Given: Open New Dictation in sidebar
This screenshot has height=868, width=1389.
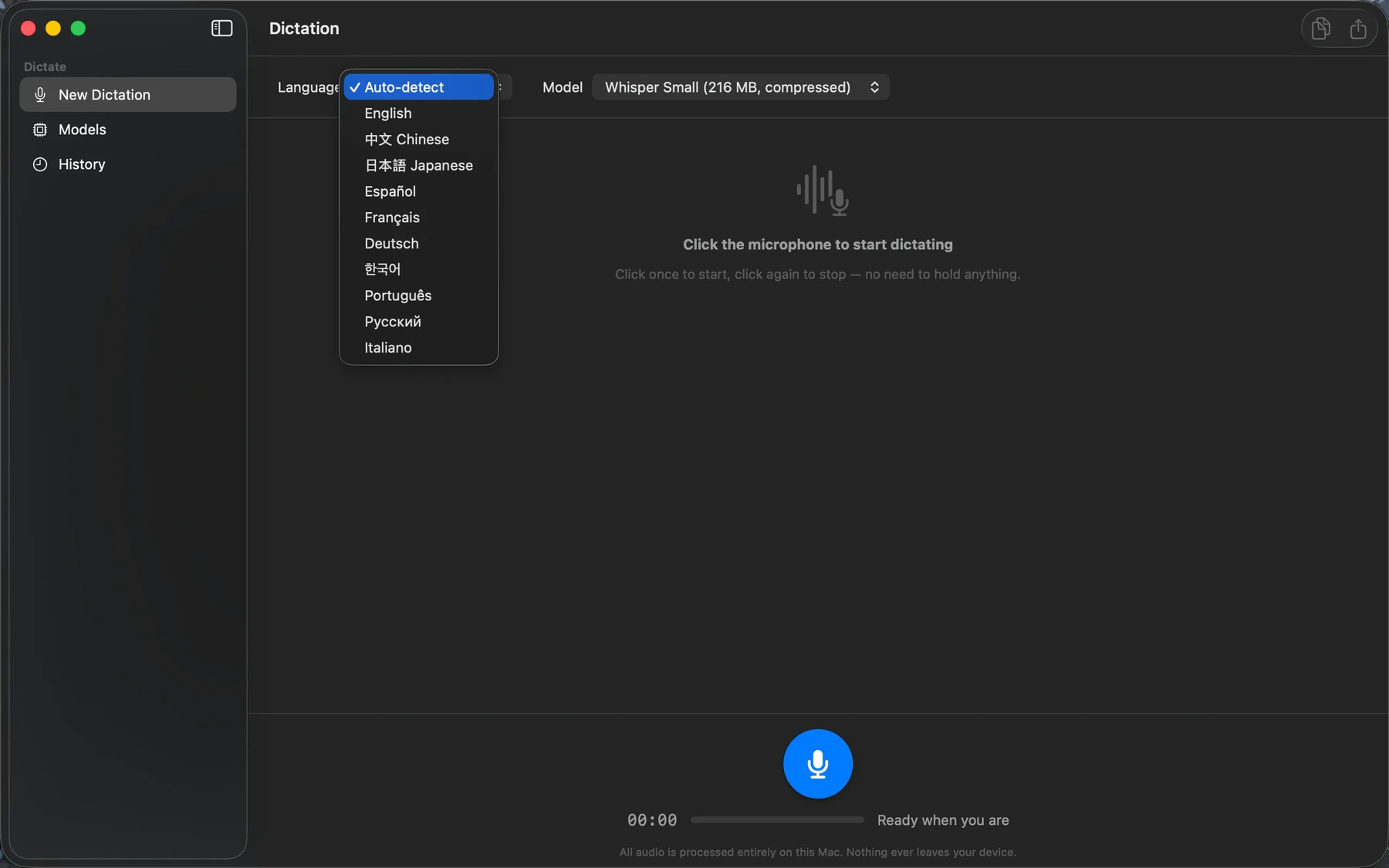Looking at the screenshot, I should tap(128, 95).
